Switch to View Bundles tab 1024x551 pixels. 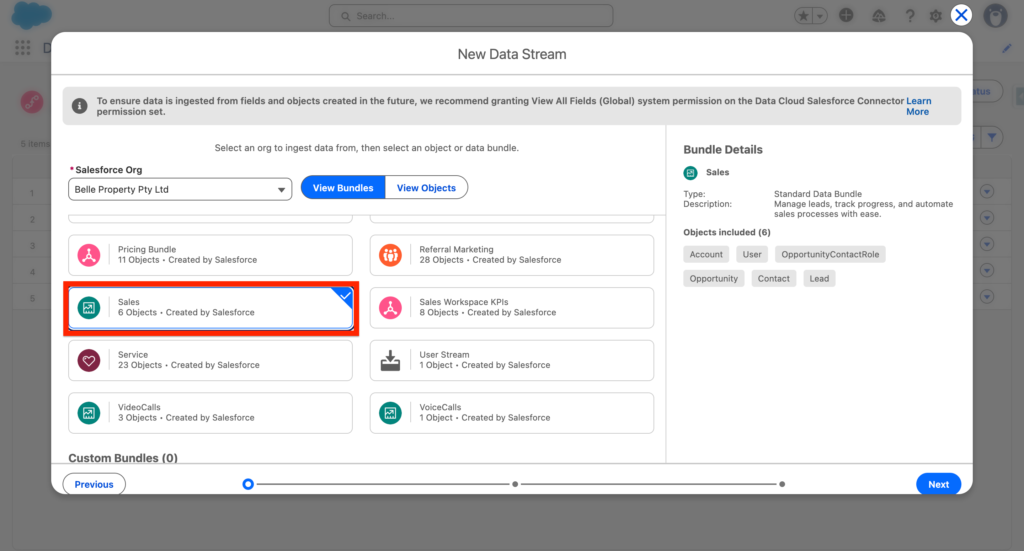click(x=343, y=188)
